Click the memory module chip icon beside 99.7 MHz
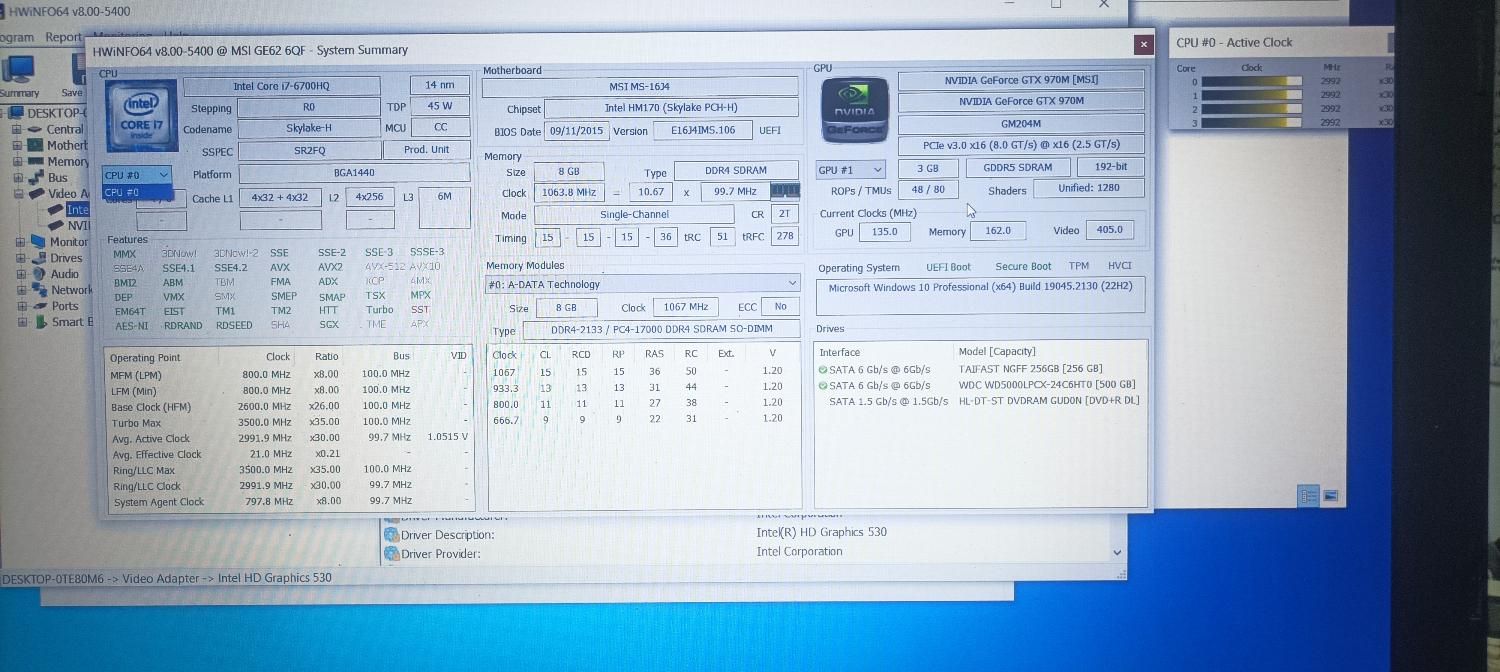This screenshot has width=1500, height=672. click(786, 191)
